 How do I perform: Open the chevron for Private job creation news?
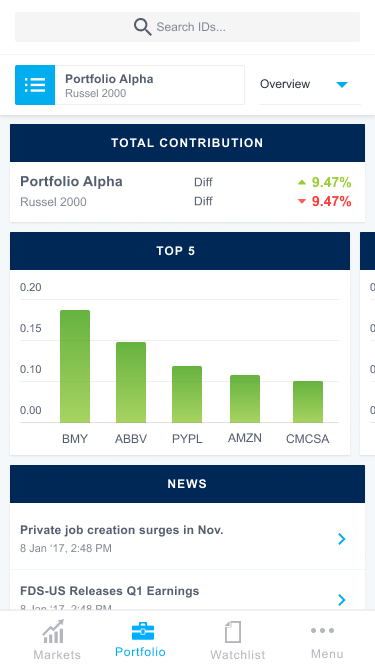(x=341, y=539)
